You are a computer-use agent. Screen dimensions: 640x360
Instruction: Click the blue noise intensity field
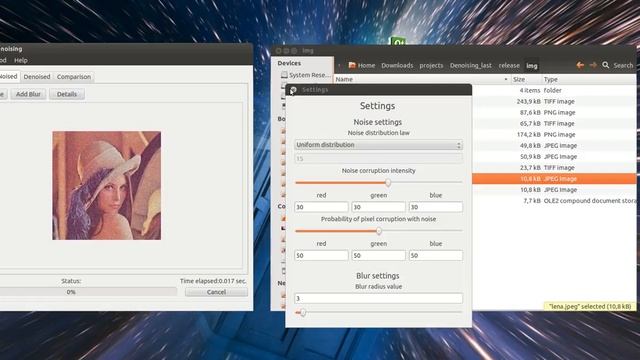(436, 207)
